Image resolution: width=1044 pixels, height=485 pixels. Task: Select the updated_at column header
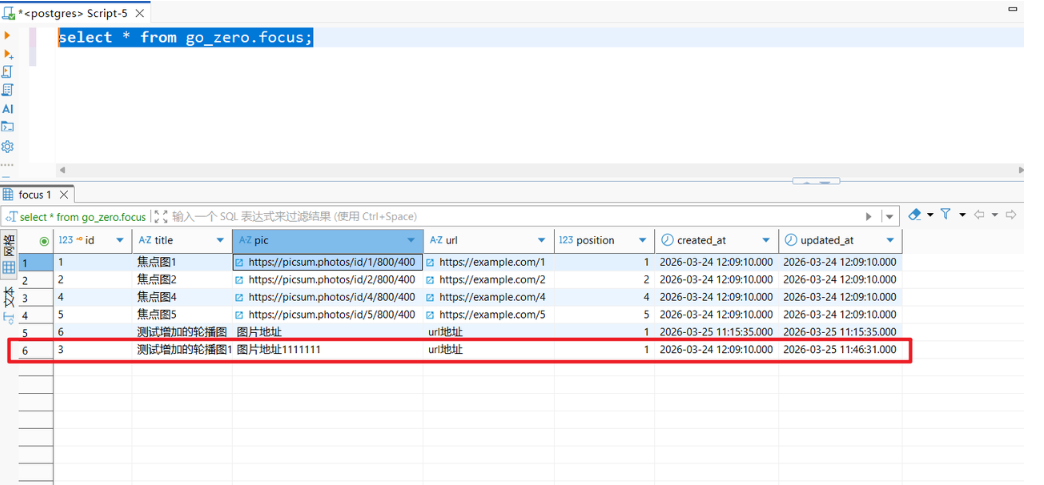click(840, 241)
